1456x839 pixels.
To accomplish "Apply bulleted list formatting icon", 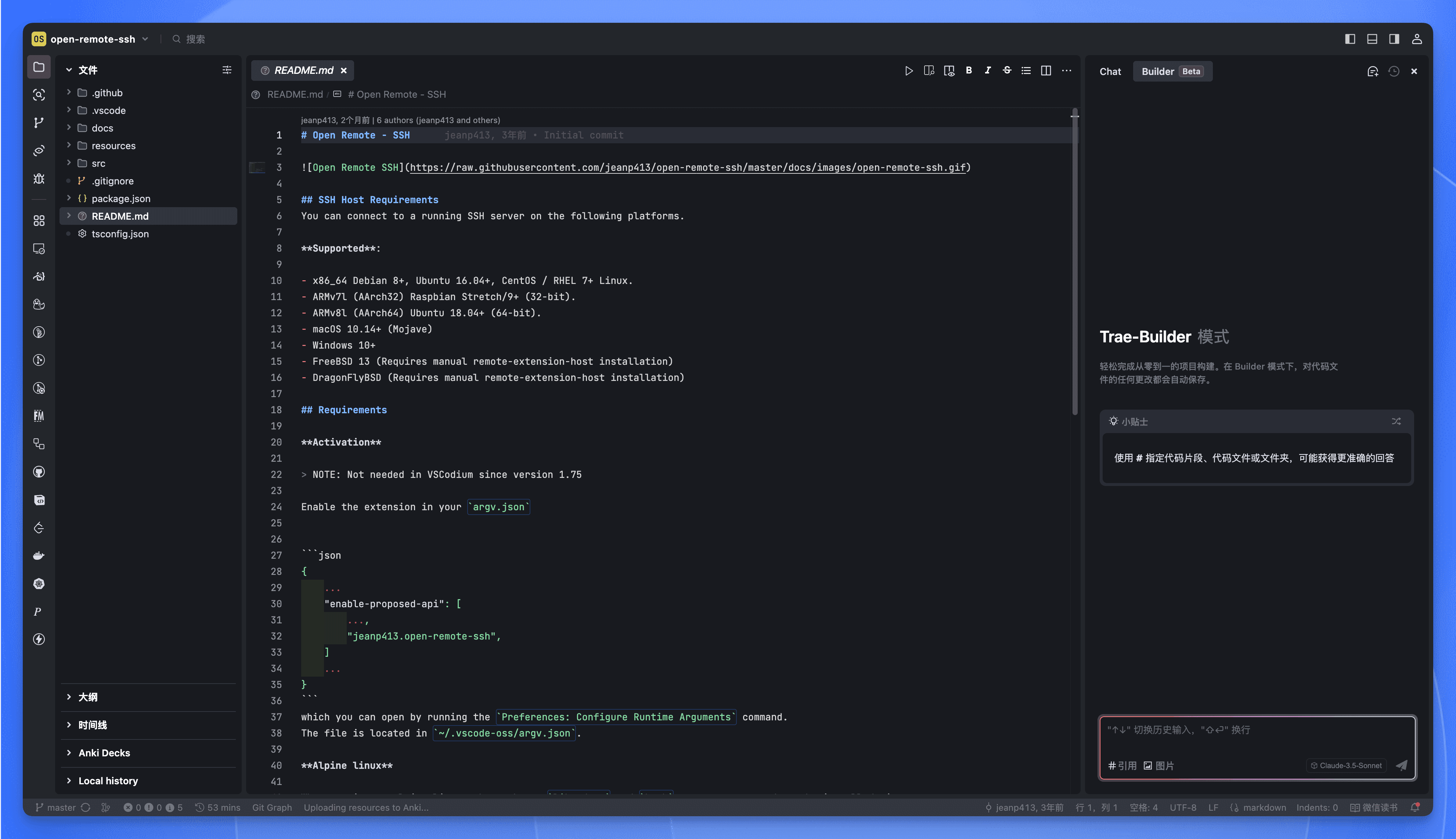I will point(1026,70).
